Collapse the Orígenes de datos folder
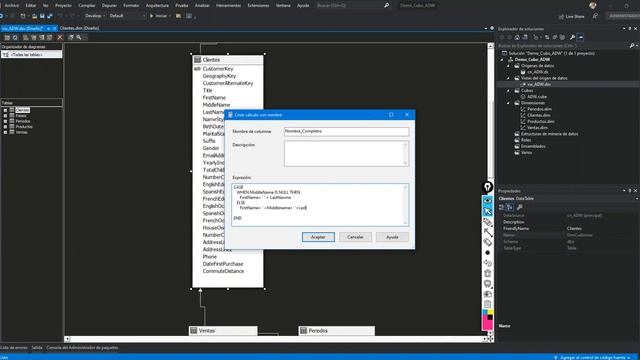The width and height of the screenshot is (640, 360). [x=509, y=66]
